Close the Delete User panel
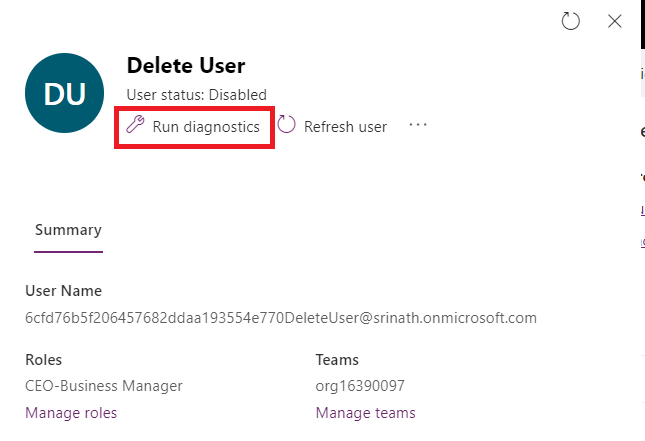Image resolution: width=645 pixels, height=441 pixels. click(x=615, y=21)
